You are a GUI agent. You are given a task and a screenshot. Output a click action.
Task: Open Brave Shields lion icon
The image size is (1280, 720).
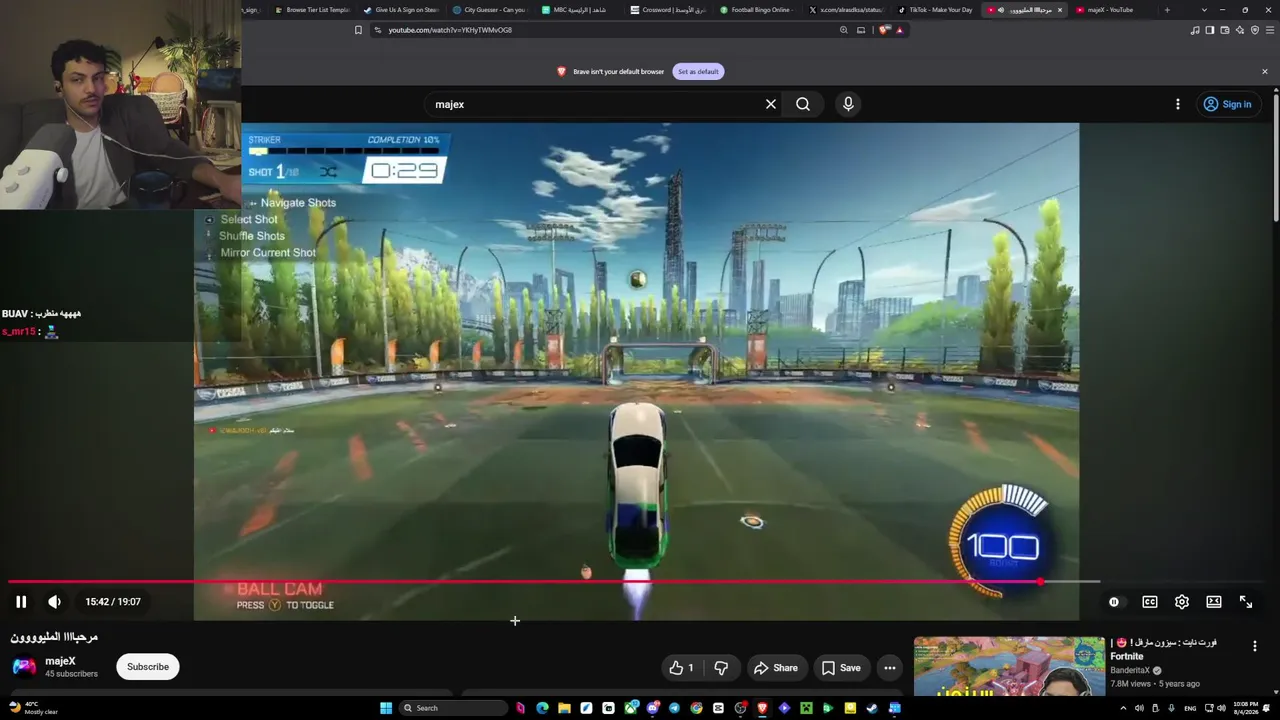point(883,30)
